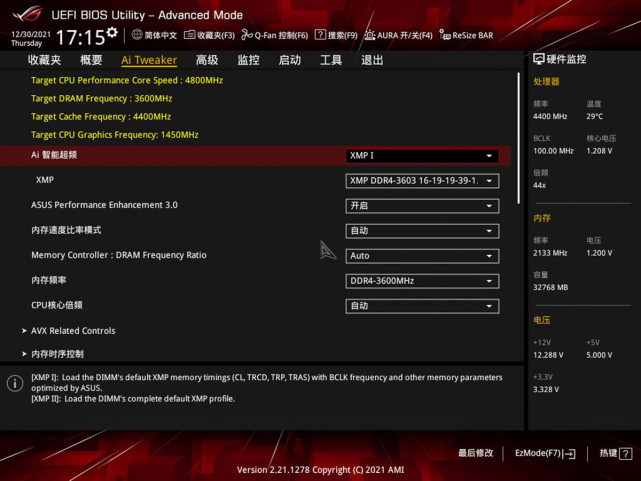The image size is (641, 481).
Task: Click the 3.328 V reading
Action: [546, 389]
